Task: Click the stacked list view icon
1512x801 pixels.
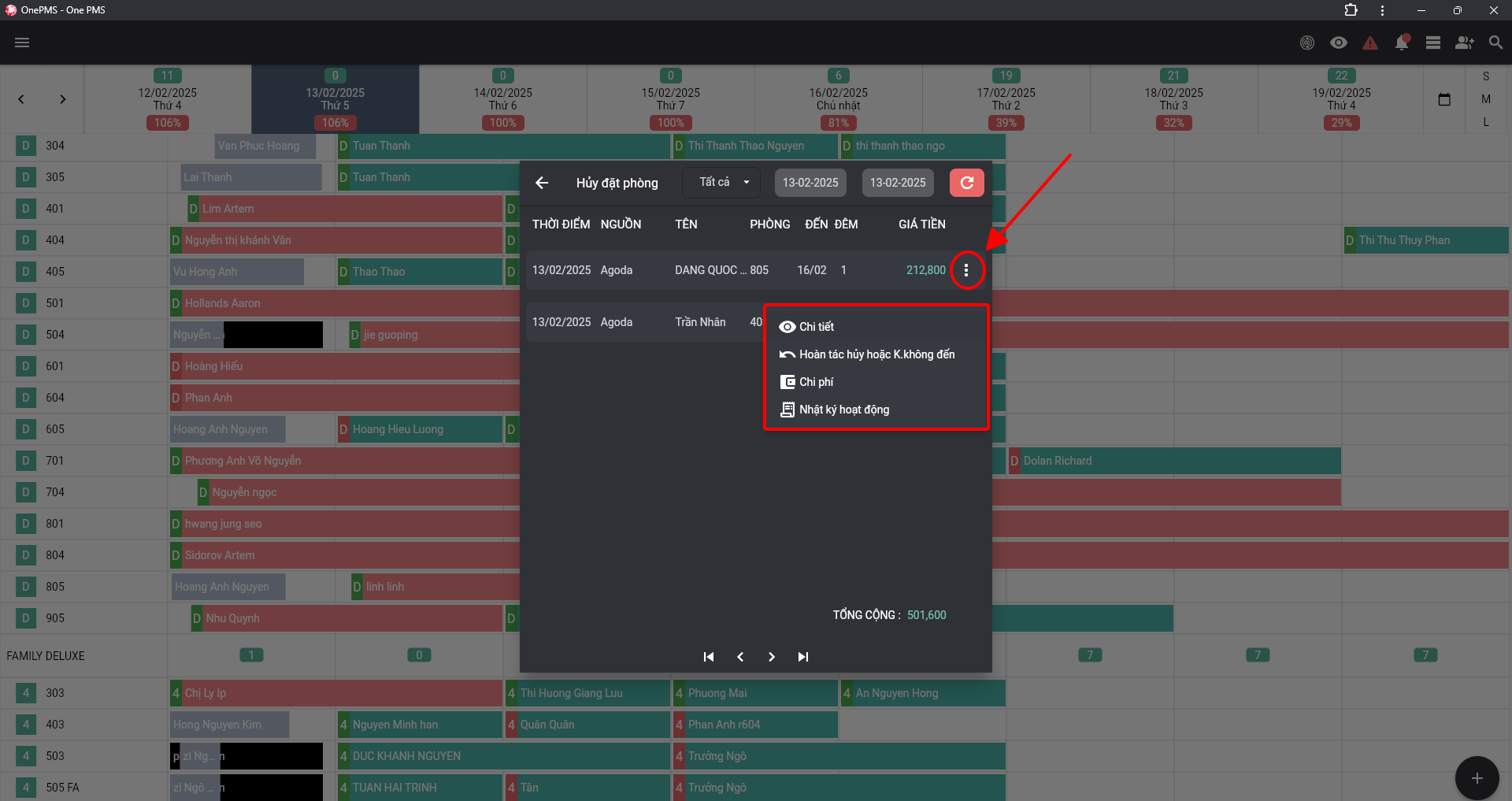Action: (1433, 43)
